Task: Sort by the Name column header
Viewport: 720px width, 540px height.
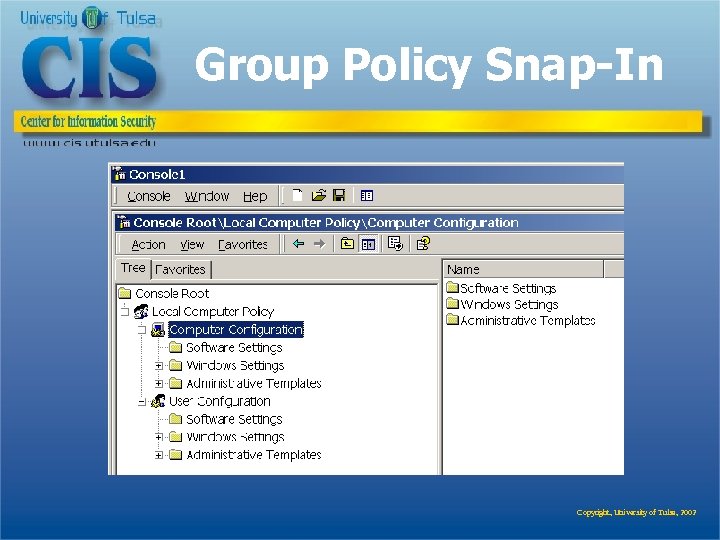Action: 523,270
